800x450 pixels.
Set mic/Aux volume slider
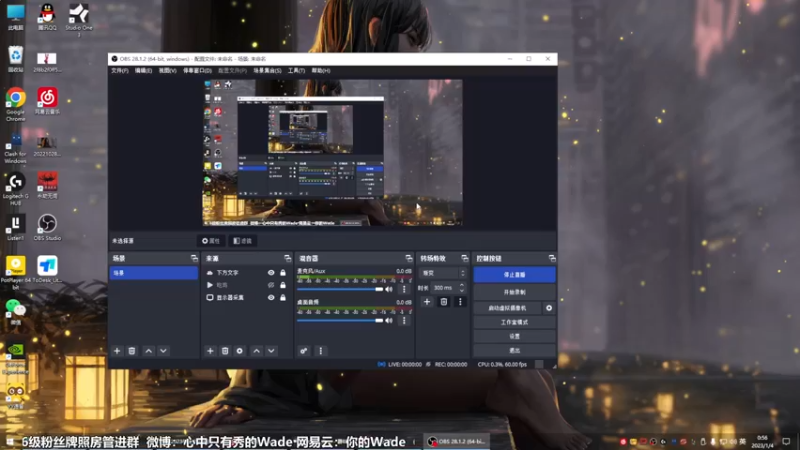(x=340, y=289)
